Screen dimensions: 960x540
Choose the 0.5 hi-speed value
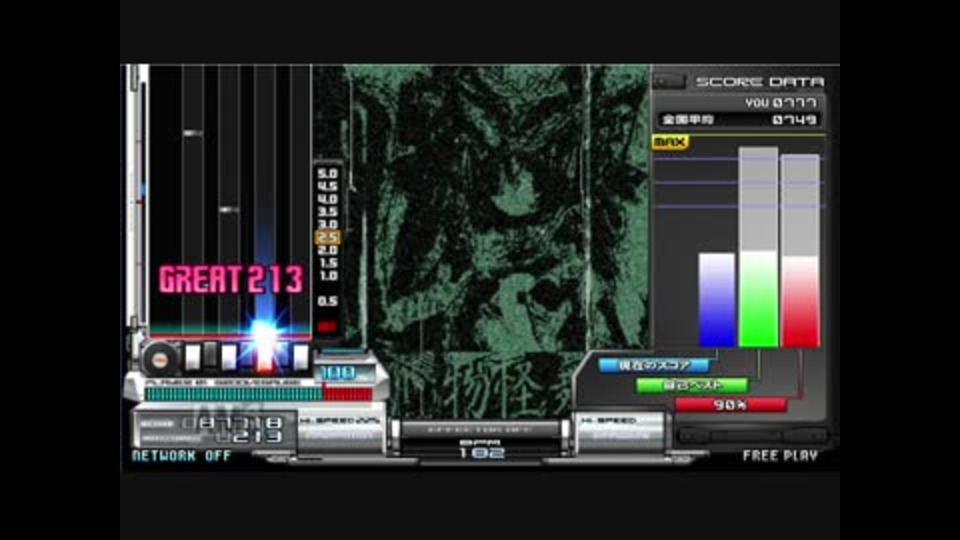[328, 301]
